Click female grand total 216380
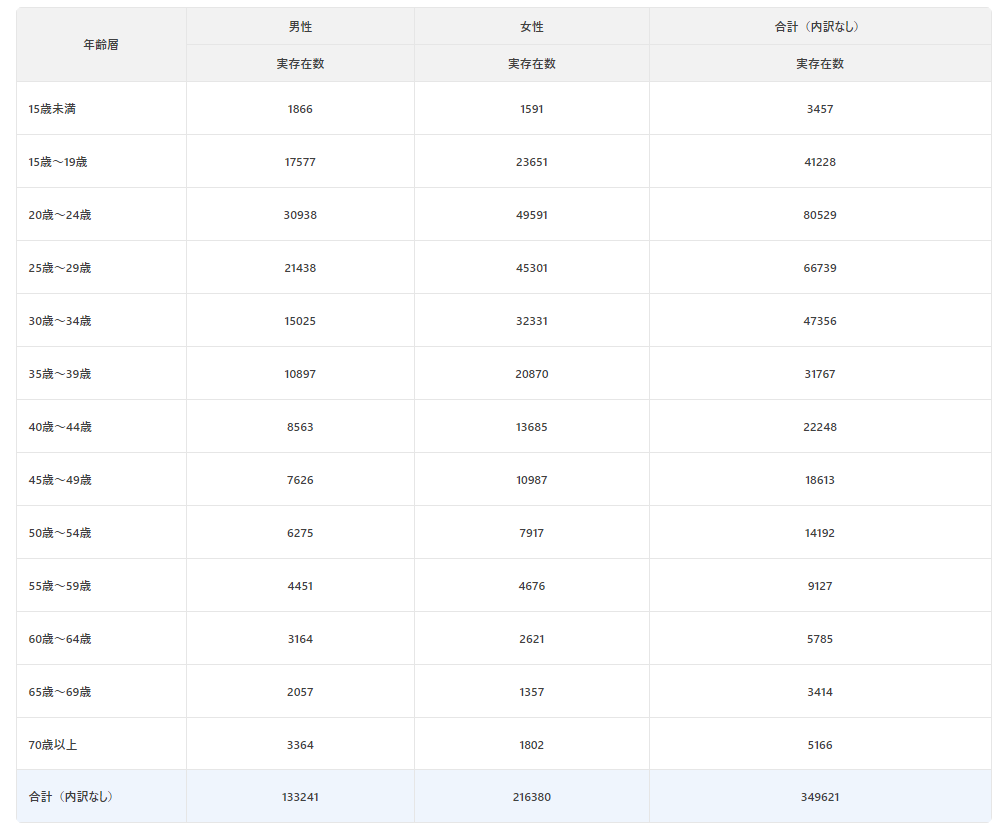Image resolution: width=1001 pixels, height=832 pixels. 532,797
